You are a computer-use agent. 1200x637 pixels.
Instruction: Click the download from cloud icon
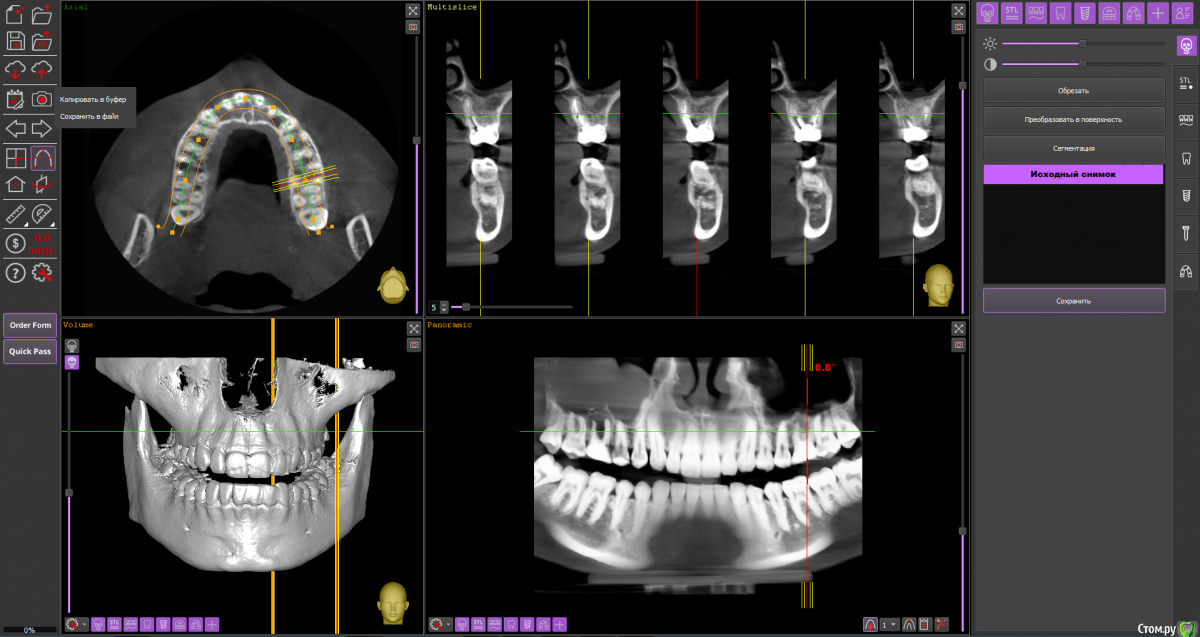15,69
